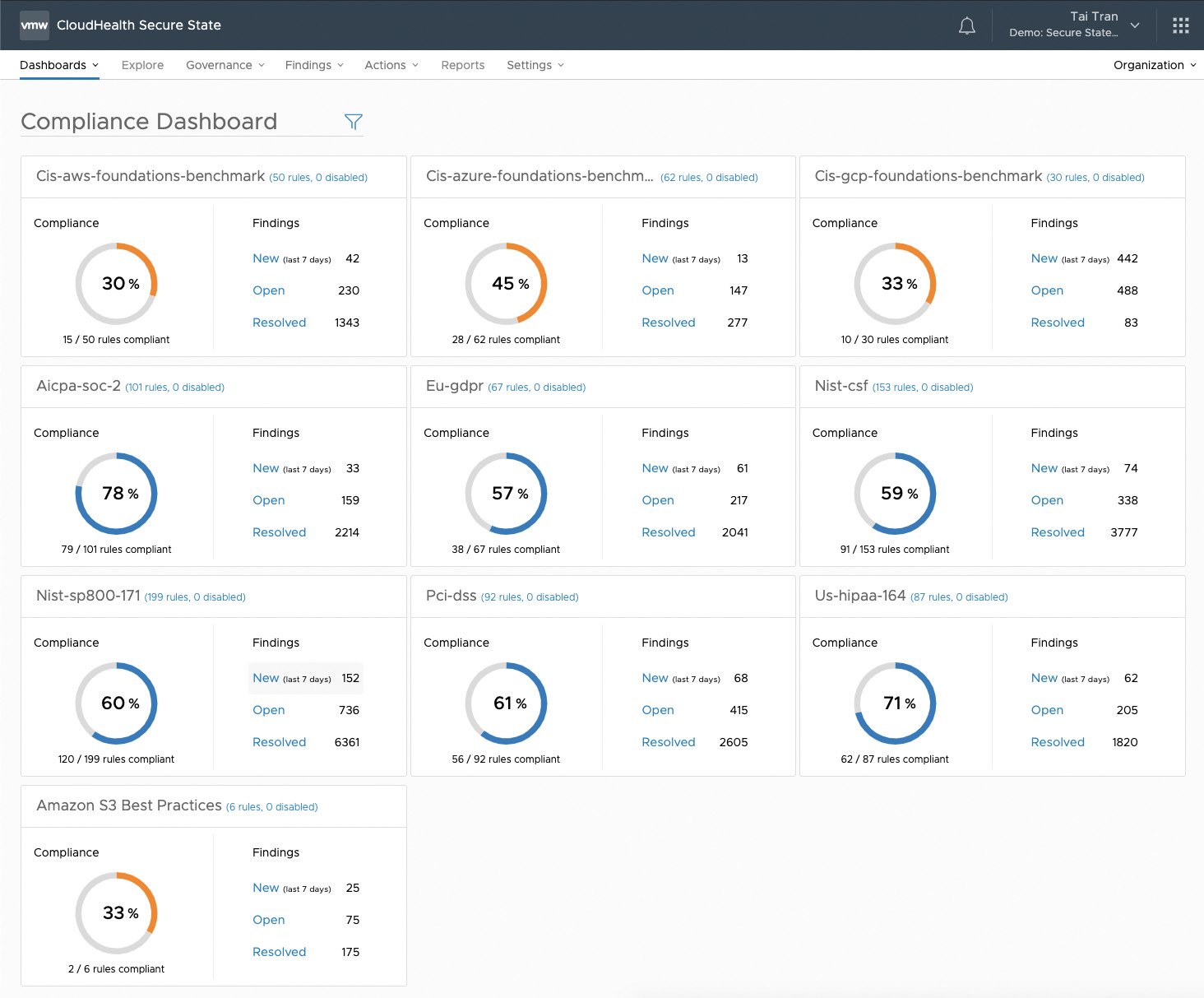Switch to the Reports tab

[462, 65]
